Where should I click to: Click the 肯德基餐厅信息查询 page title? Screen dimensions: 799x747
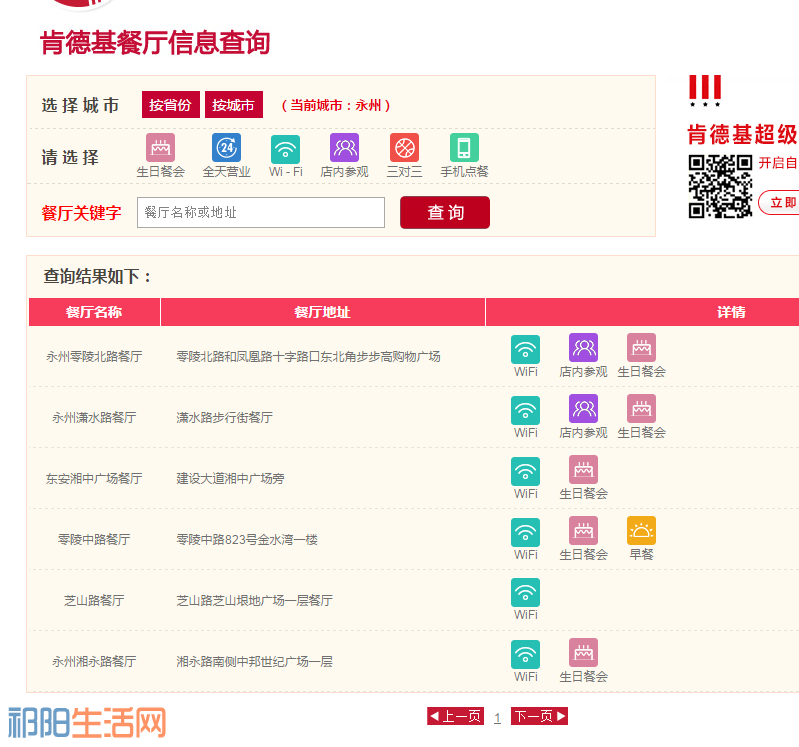pyautogui.click(x=155, y=42)
